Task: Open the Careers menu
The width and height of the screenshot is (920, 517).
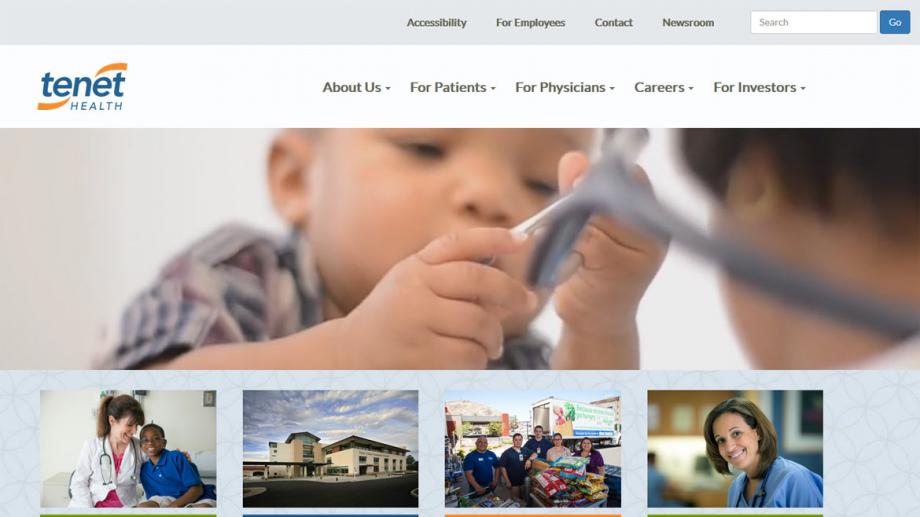Action: (664, 87)
